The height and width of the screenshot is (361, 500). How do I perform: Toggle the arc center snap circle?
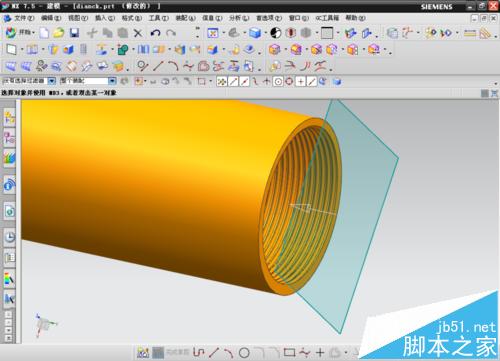(278, 81)
